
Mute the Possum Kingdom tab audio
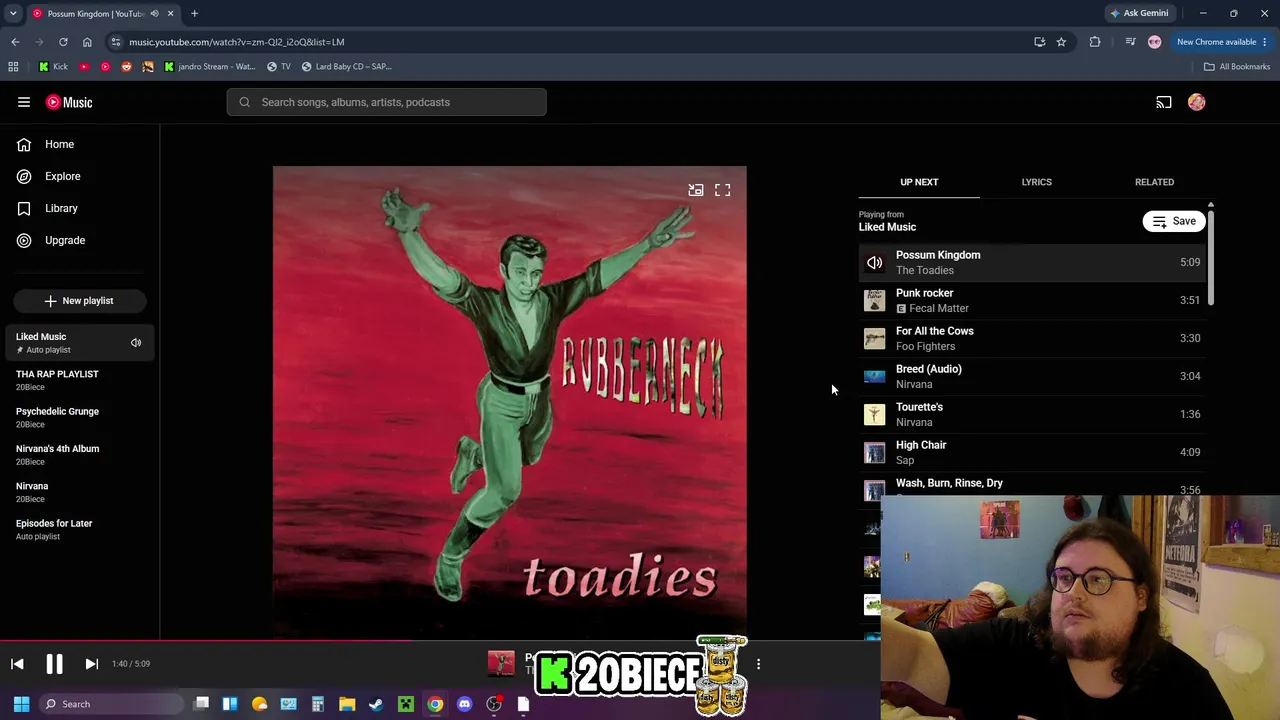[x=154, y=13]
